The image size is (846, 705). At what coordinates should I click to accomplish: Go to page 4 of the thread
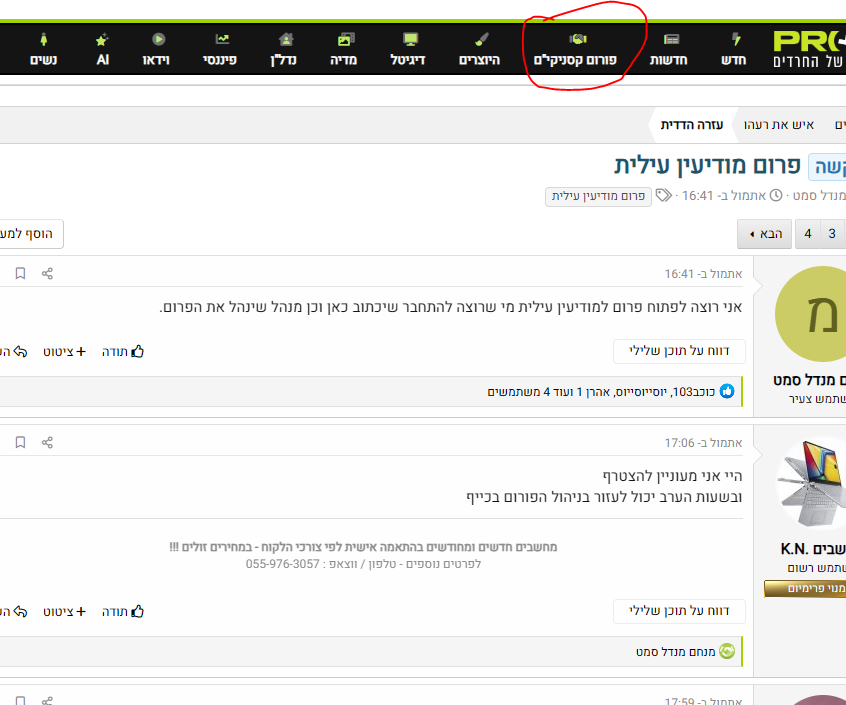(808, 234)
